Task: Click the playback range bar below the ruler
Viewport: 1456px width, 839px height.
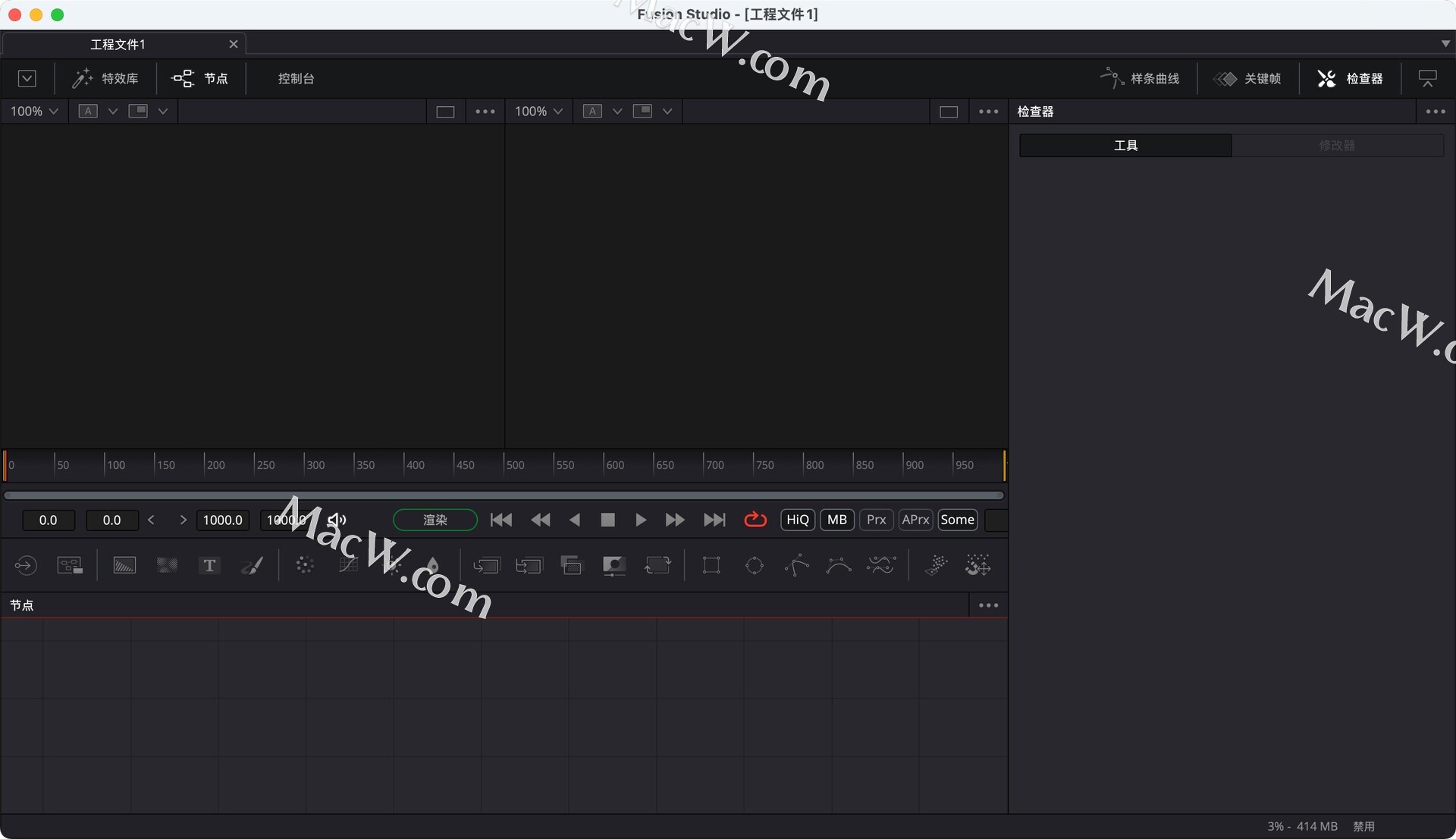Action: 504,495
